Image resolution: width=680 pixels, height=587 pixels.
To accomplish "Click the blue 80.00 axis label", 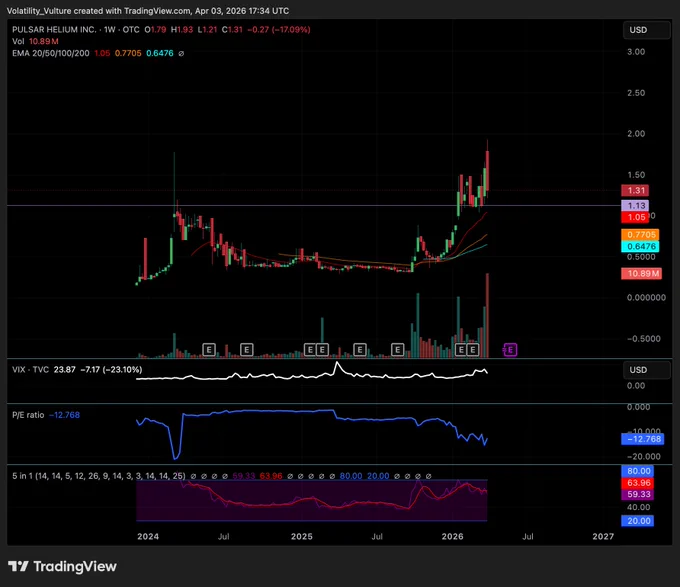I will [x=638, y=471].
